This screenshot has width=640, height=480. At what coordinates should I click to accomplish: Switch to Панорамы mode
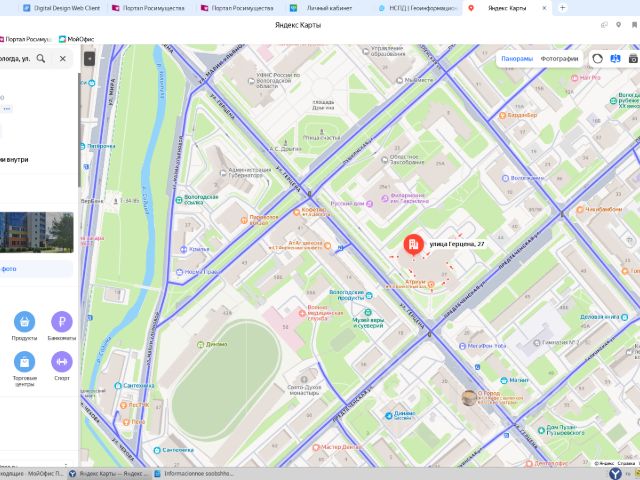click(x=517, y=58)
